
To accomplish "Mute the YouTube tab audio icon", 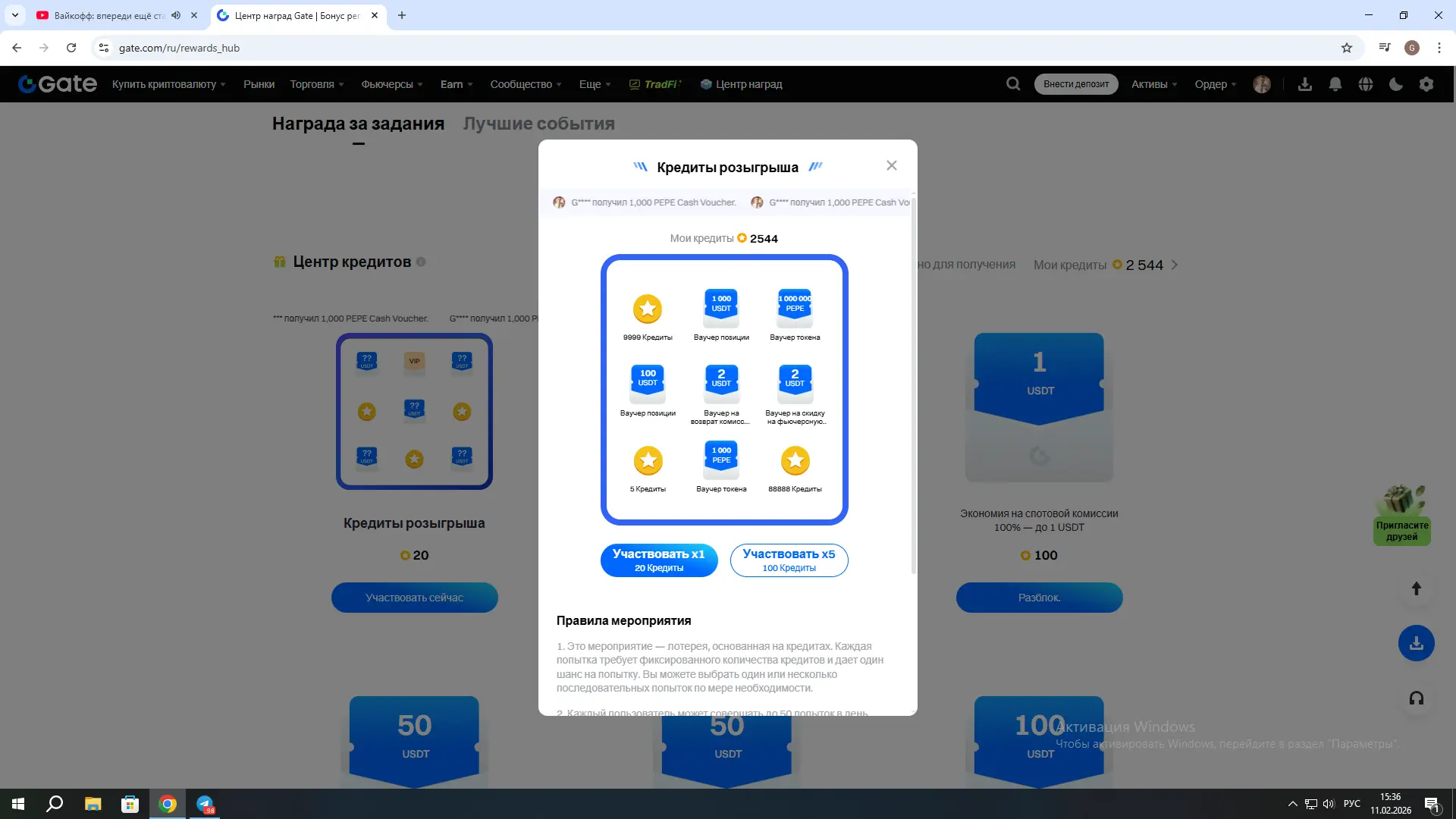I will click(176, 15).
